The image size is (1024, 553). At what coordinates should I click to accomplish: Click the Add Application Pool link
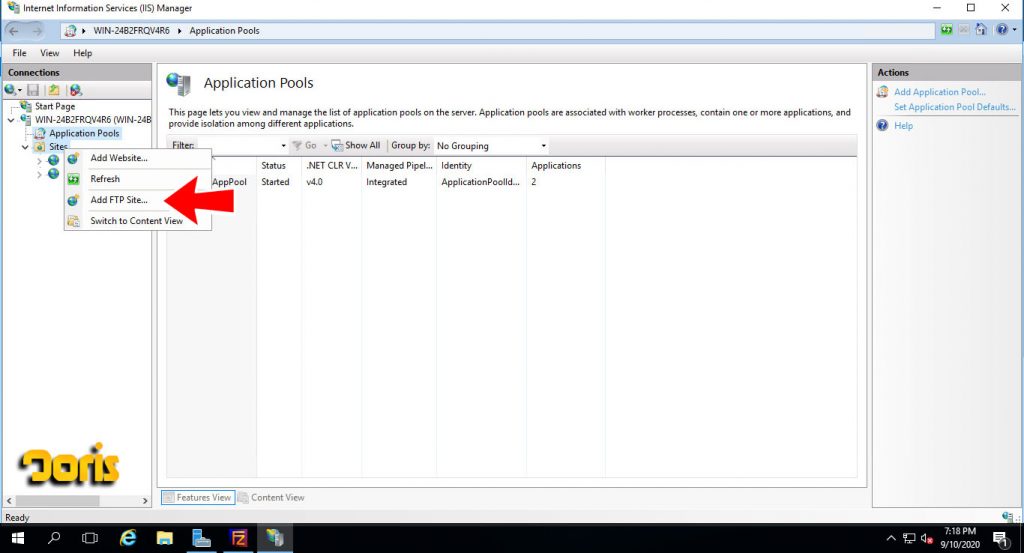940,92
